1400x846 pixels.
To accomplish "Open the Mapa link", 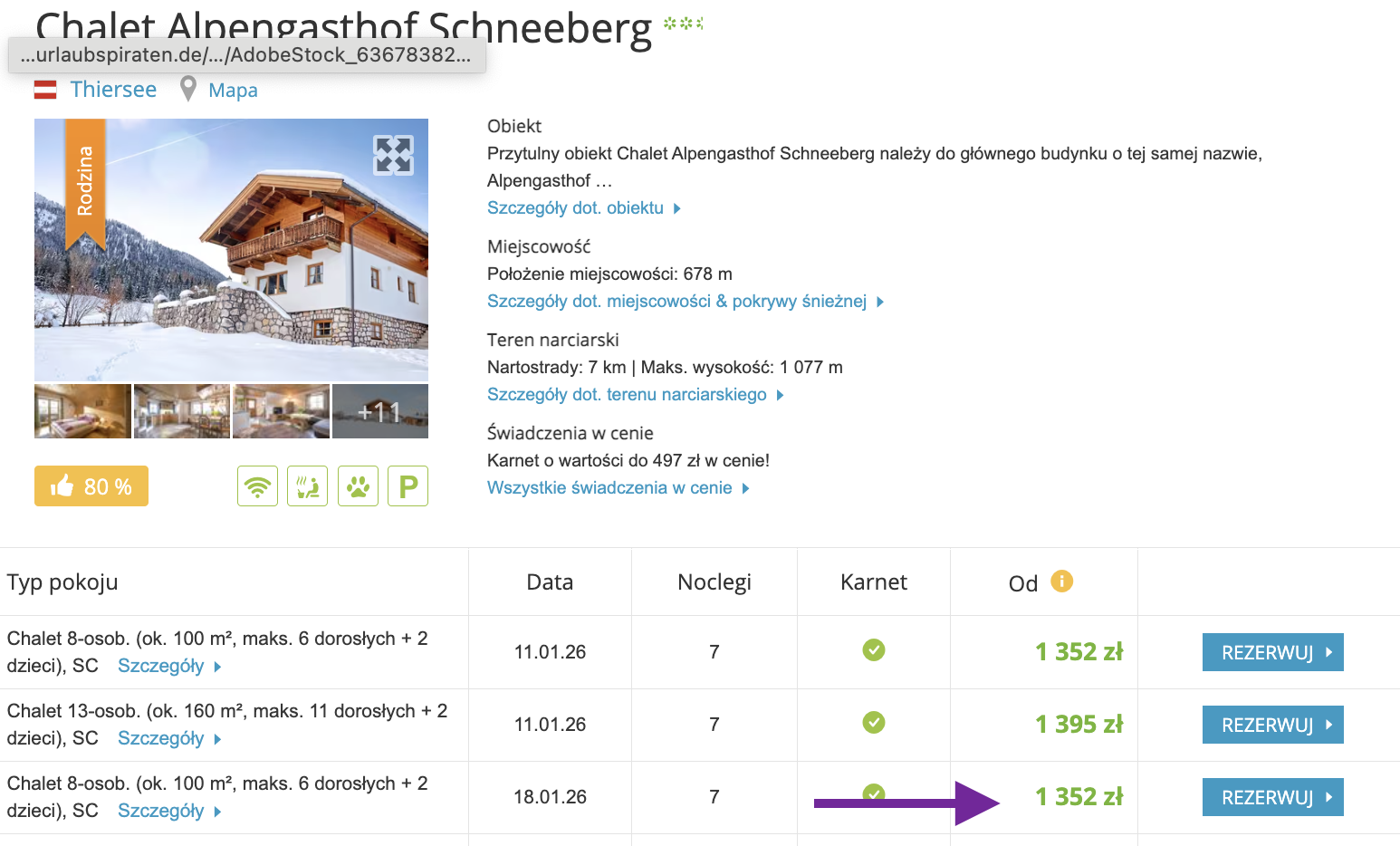I will tap(233, 89).
